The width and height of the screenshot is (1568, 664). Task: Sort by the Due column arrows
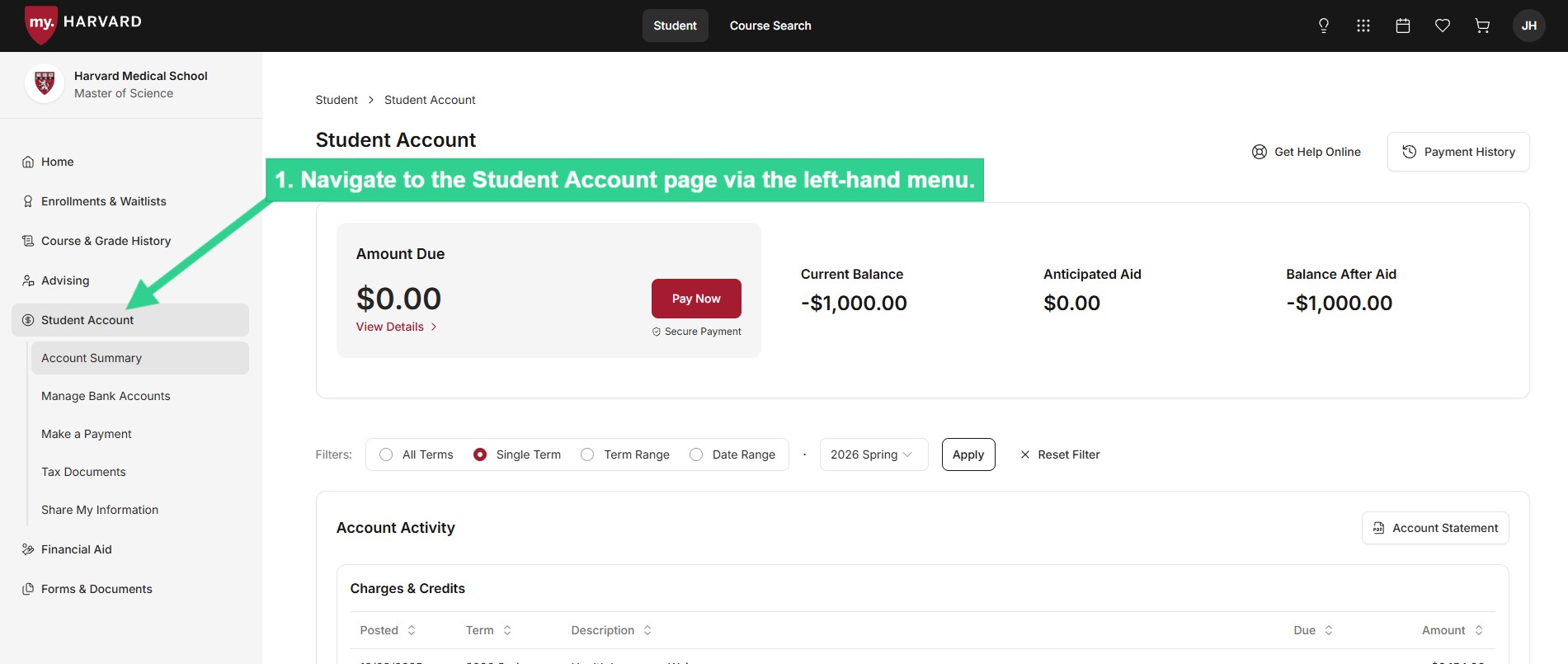(x=1329, y=630)
